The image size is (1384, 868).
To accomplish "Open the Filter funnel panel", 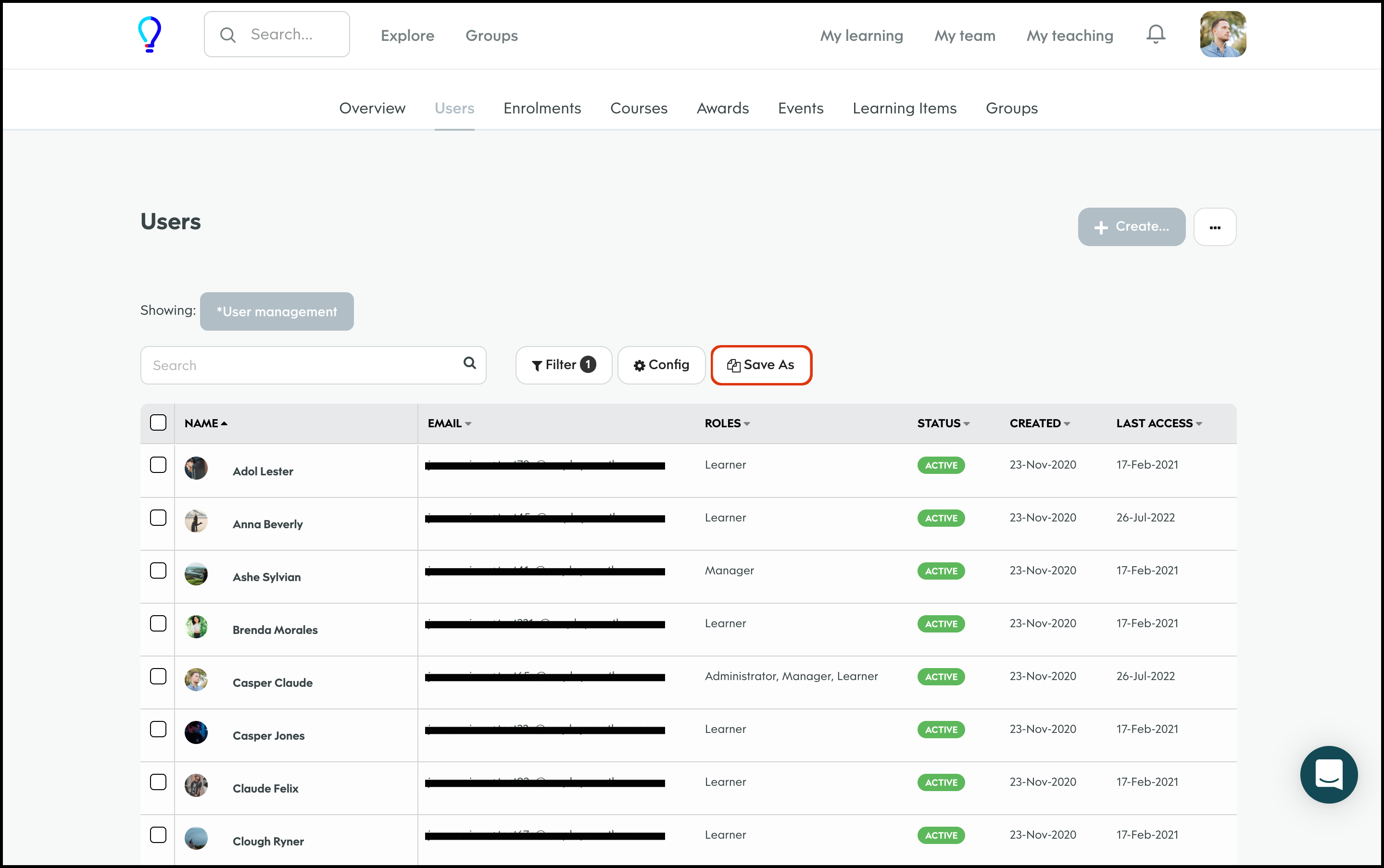I will [564, 365].
